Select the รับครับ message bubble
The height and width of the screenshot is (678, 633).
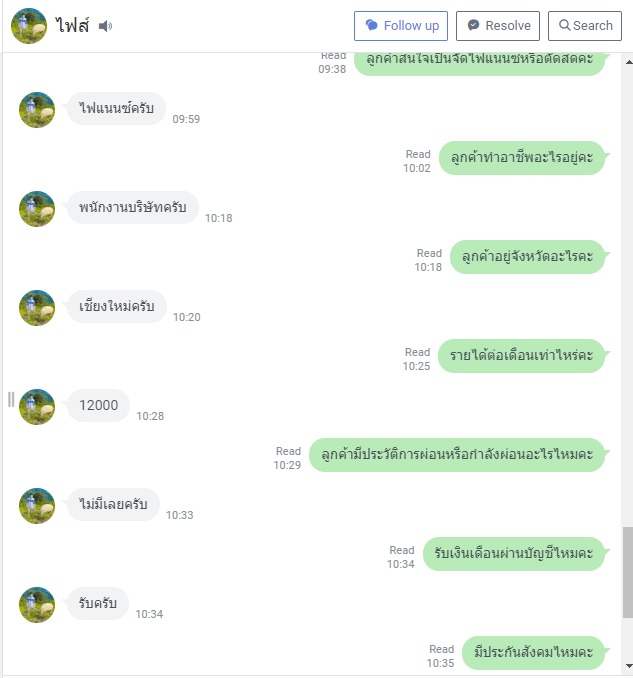98,603
